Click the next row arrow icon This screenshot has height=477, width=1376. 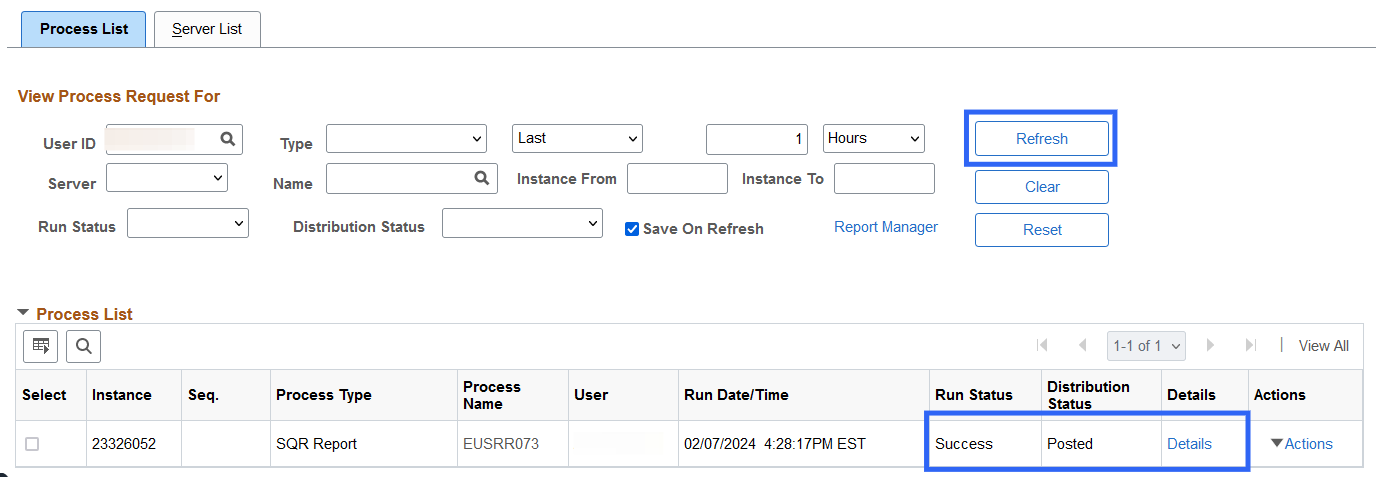[1210, 346]
